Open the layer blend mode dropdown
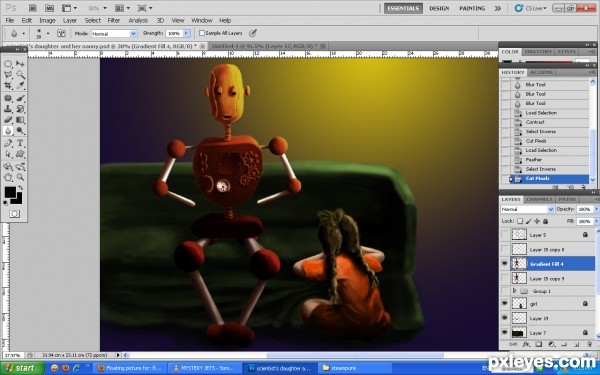600x375 pixels. tap(527, 209)
